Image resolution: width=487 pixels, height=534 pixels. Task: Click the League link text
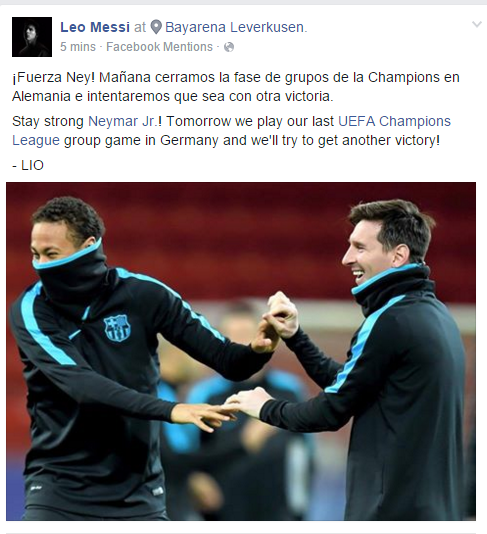pos(36,140)
